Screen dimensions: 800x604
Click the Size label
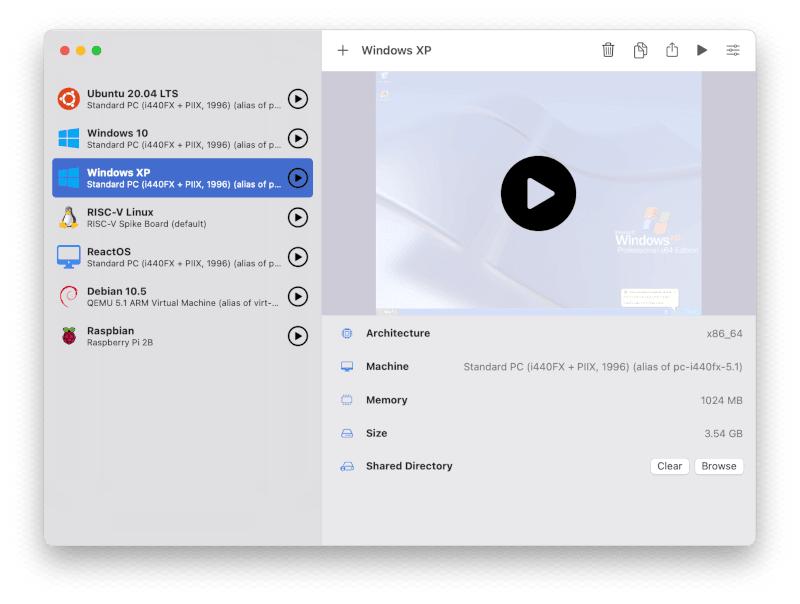[x=377, y=433]
